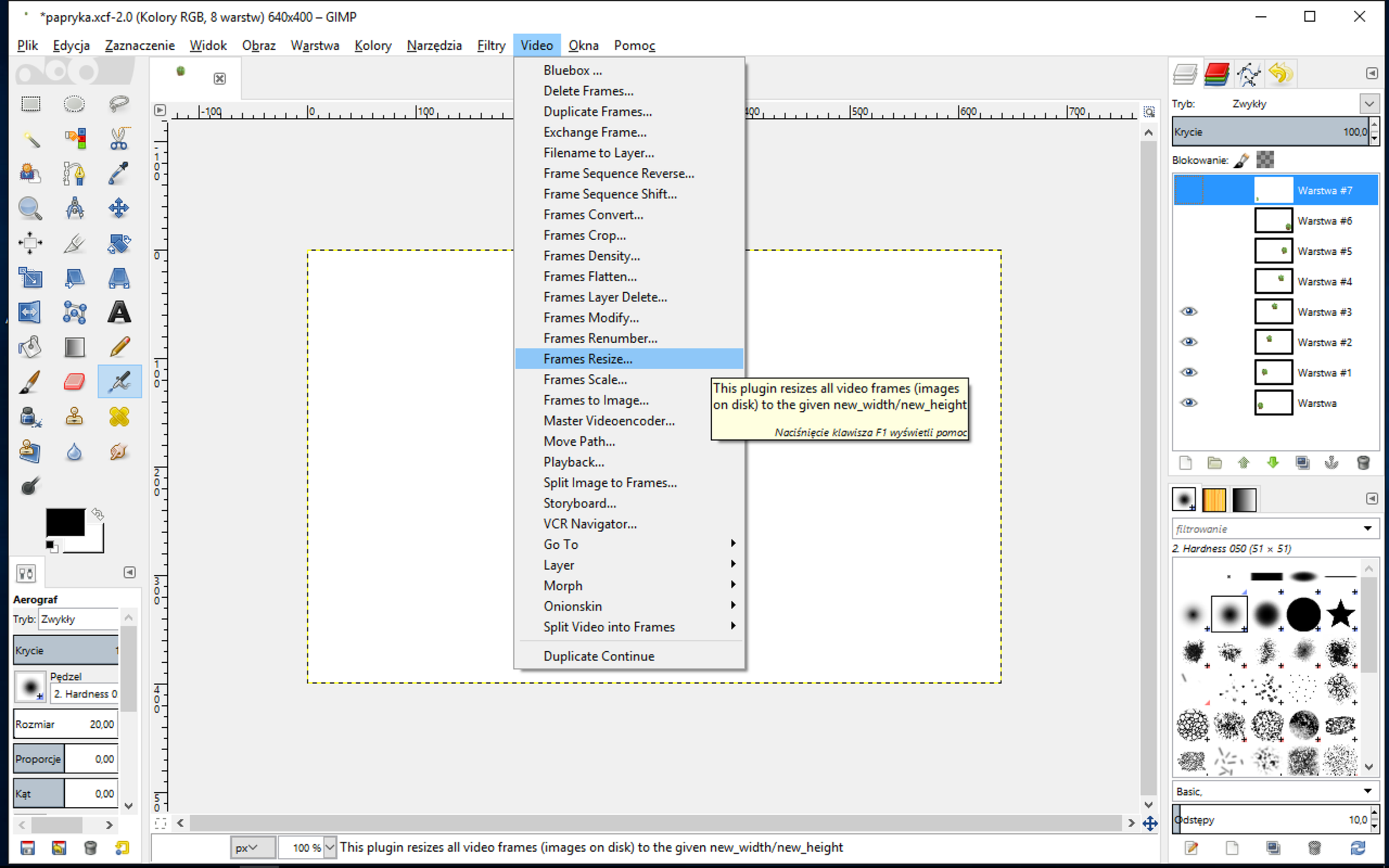This screenshot has width=1389, height=868.
Task: Delete layer with trash icon
Action: coord(1362,463)
